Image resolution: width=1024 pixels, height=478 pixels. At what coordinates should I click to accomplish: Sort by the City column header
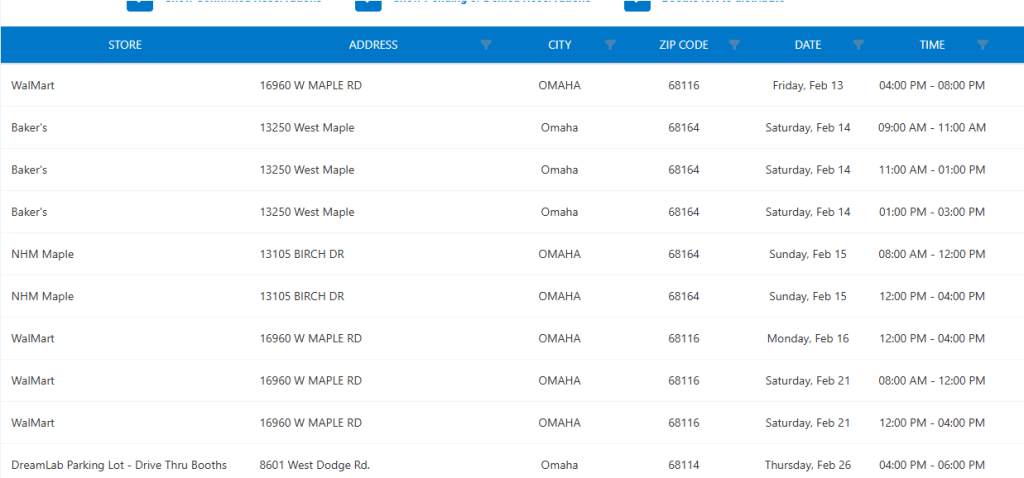[560, 45]
